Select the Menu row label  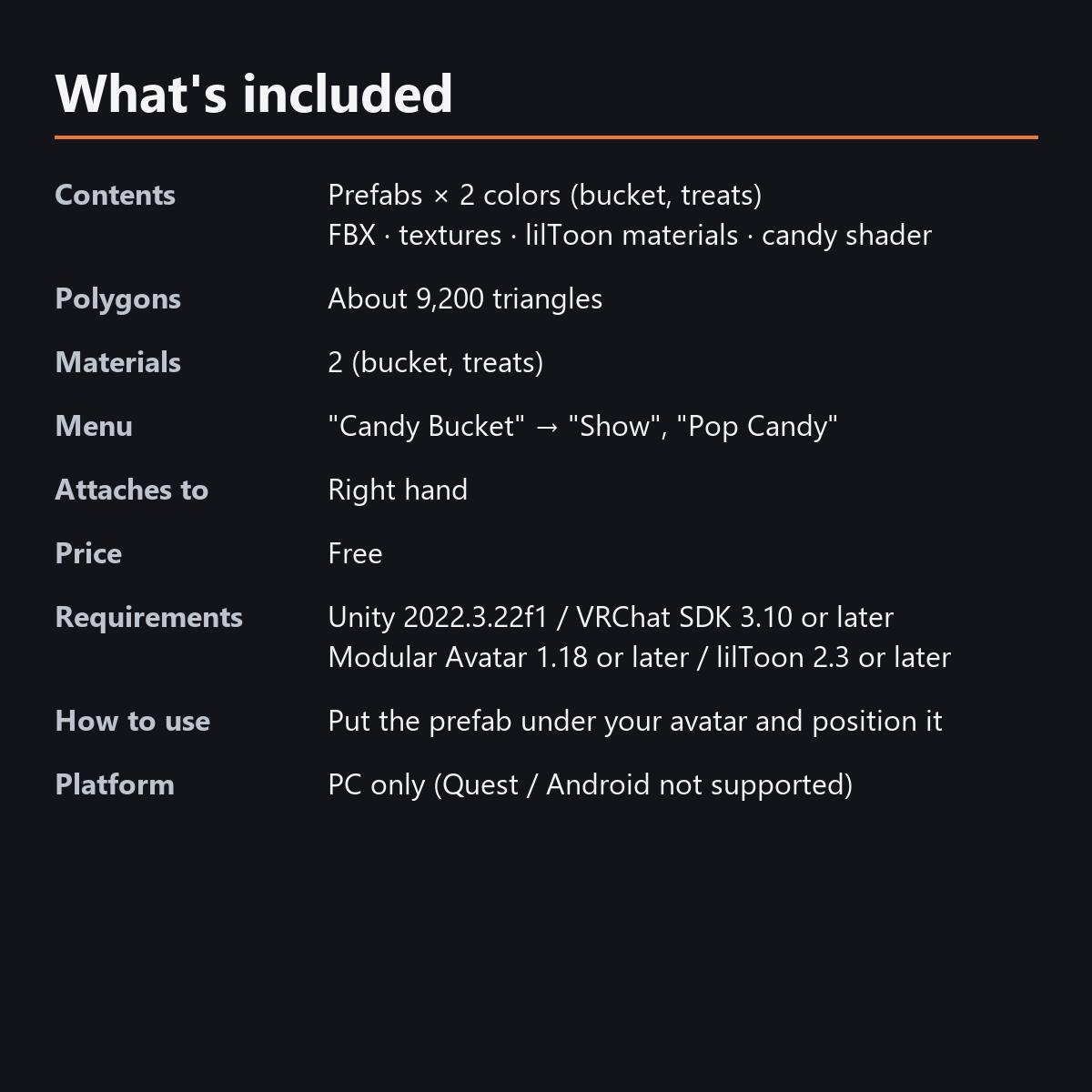(94, 426)
